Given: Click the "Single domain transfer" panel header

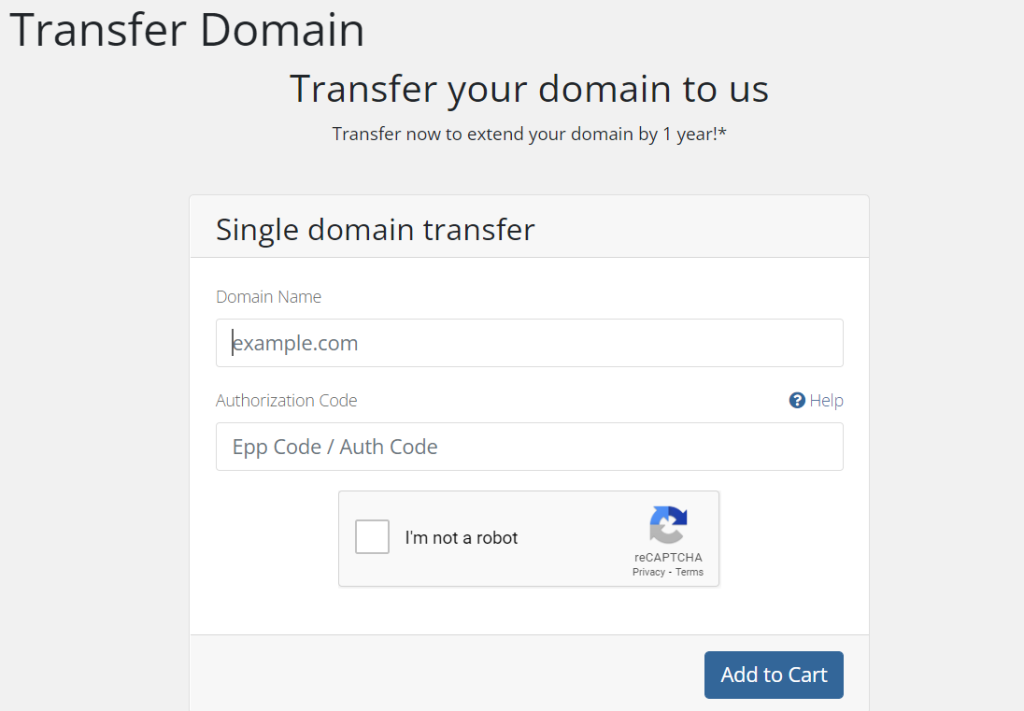Looking at the screenshot, I should pos(376,229).
